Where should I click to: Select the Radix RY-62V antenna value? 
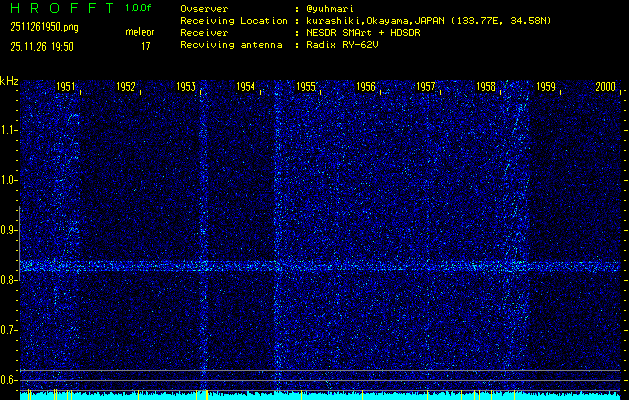pos(342,45)
